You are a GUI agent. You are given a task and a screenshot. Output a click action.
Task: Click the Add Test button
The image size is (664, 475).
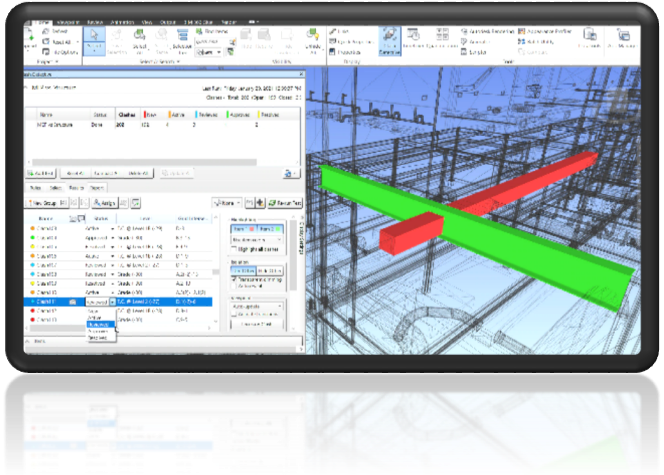coord(41,173)
